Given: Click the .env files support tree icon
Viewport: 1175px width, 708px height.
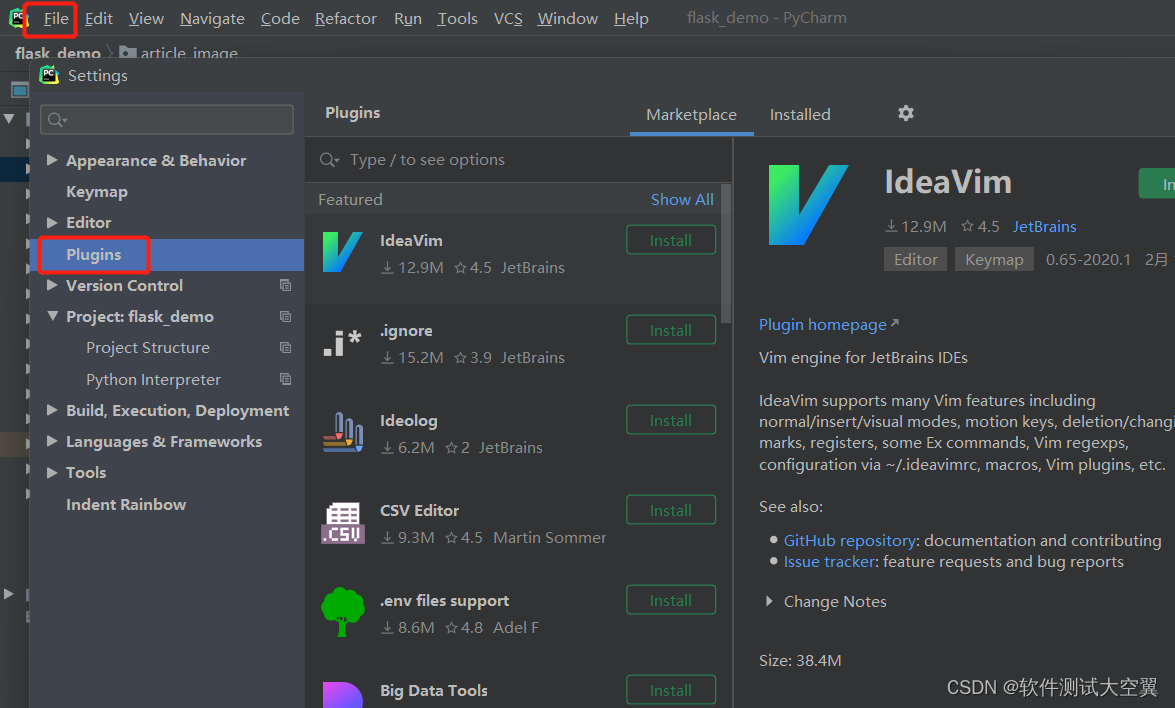Looking at the screenshot, I should point(342,612).
